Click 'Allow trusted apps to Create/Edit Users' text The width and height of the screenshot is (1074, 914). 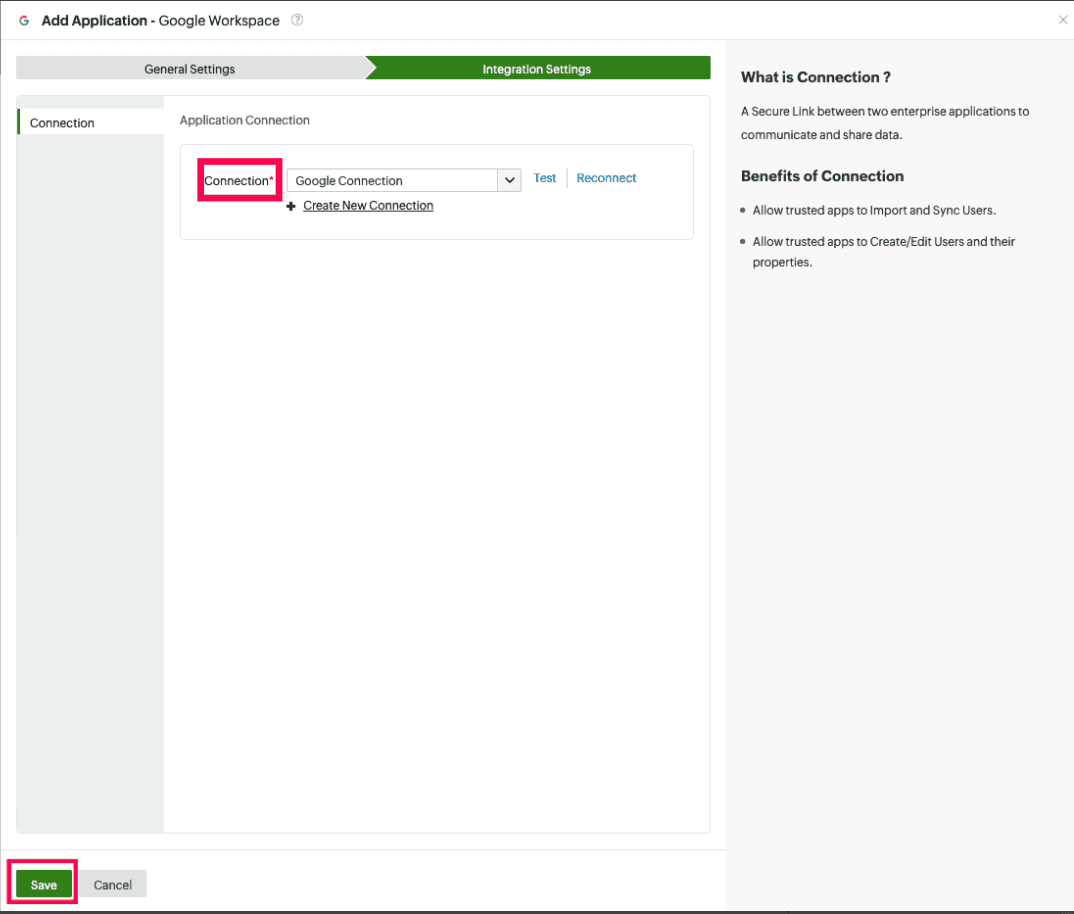pos(884,251)
